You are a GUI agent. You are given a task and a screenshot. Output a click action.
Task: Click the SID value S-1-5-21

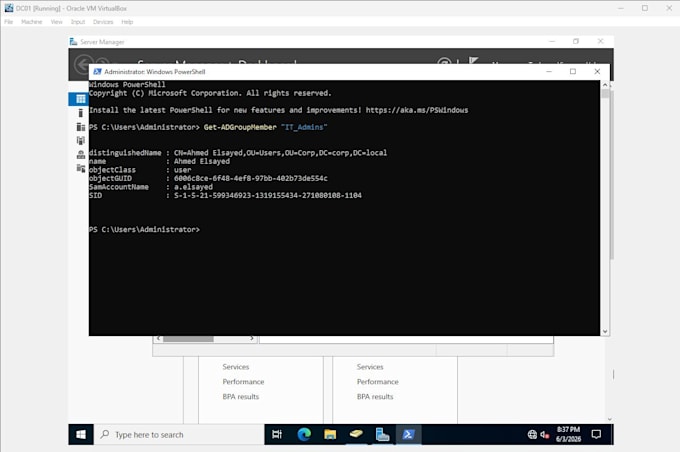click(268, 196)
